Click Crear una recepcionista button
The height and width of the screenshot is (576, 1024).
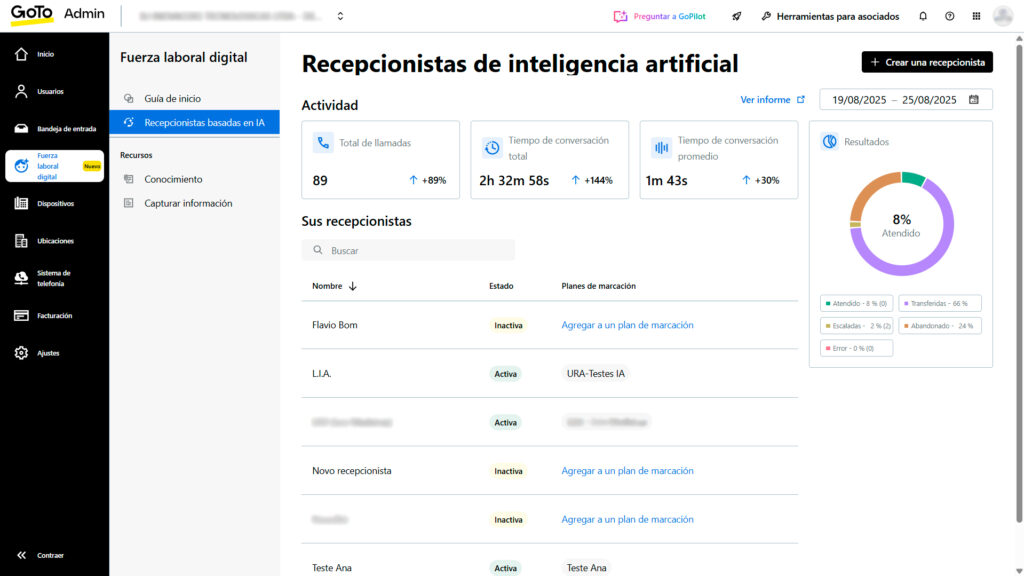(927, 62)
